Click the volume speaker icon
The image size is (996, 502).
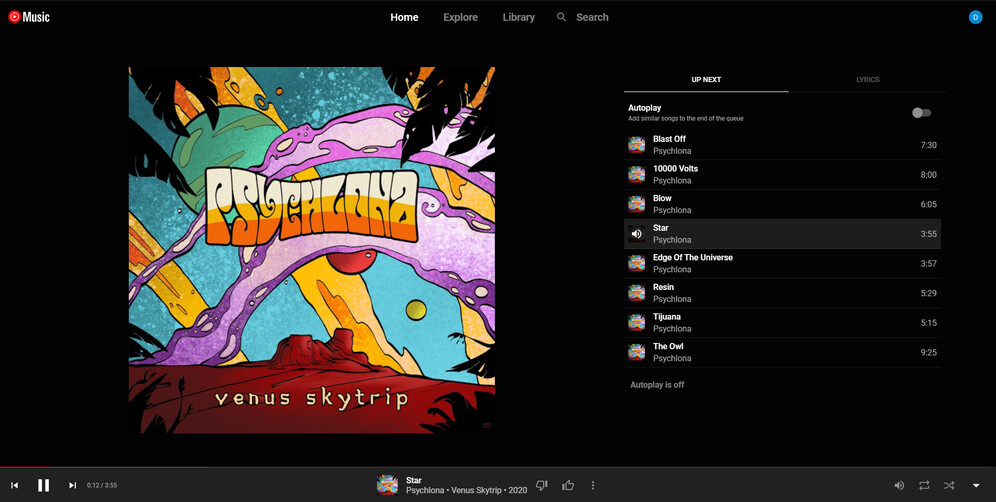click(899, 485)
